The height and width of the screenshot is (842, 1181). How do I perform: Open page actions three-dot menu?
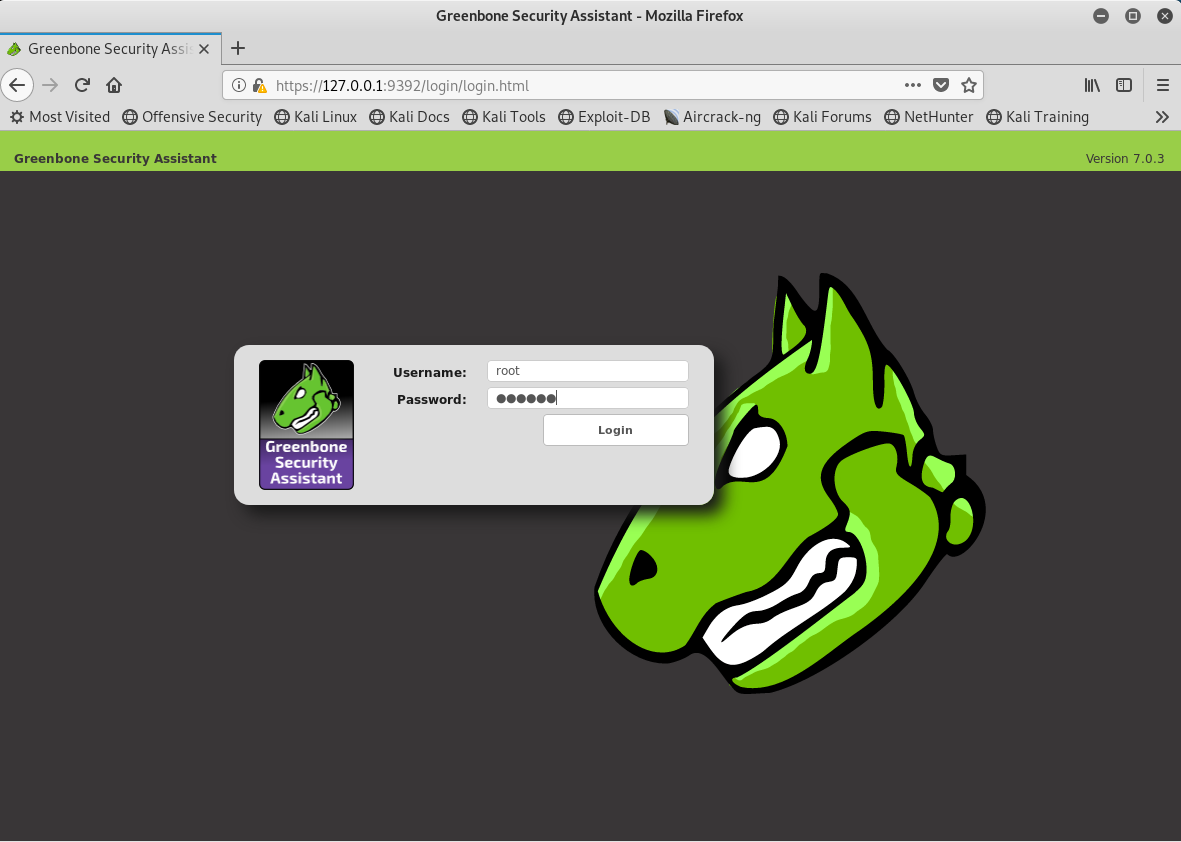[912, 85]
